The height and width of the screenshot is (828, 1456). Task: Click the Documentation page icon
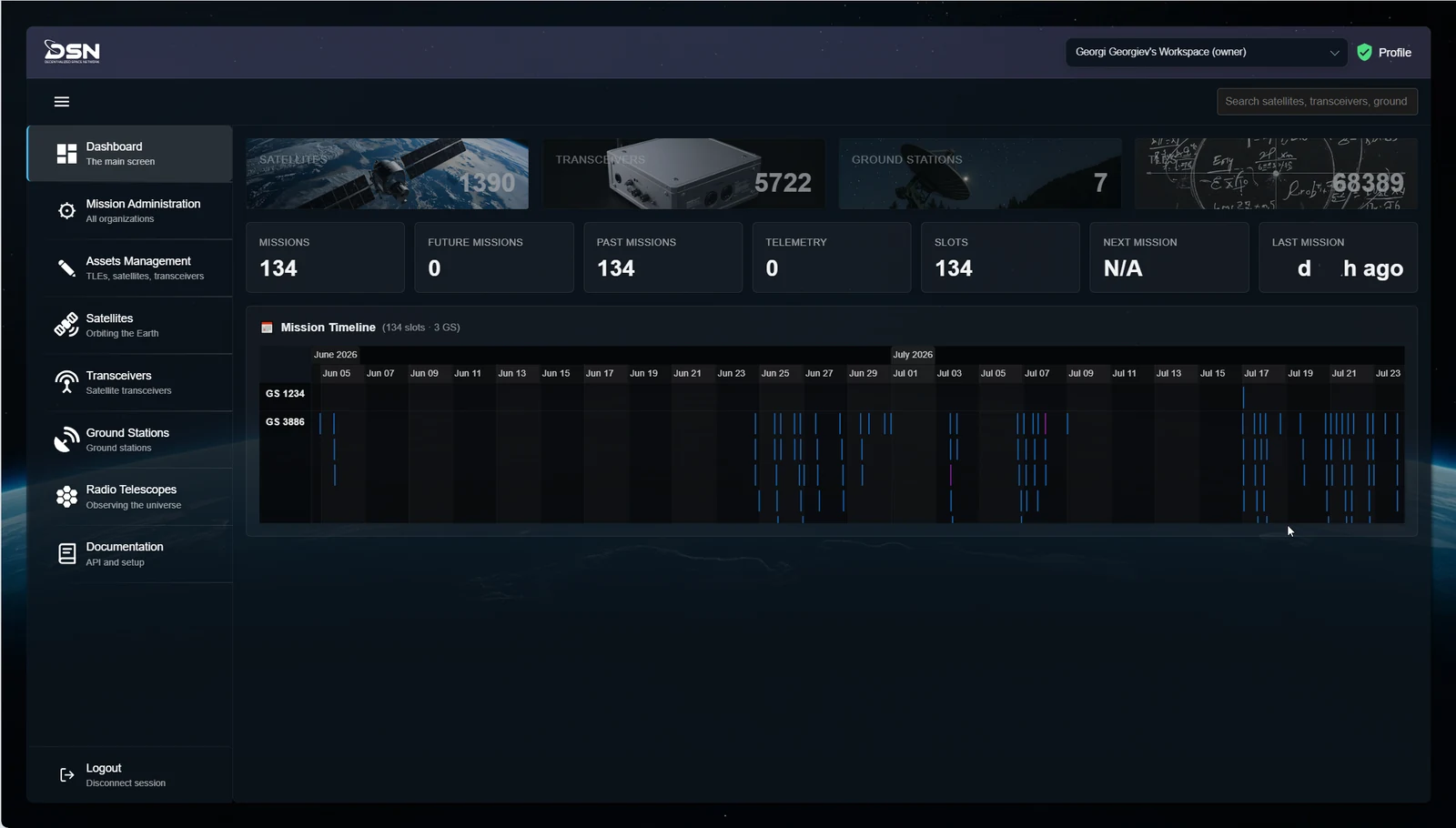[x=66, y=554]
